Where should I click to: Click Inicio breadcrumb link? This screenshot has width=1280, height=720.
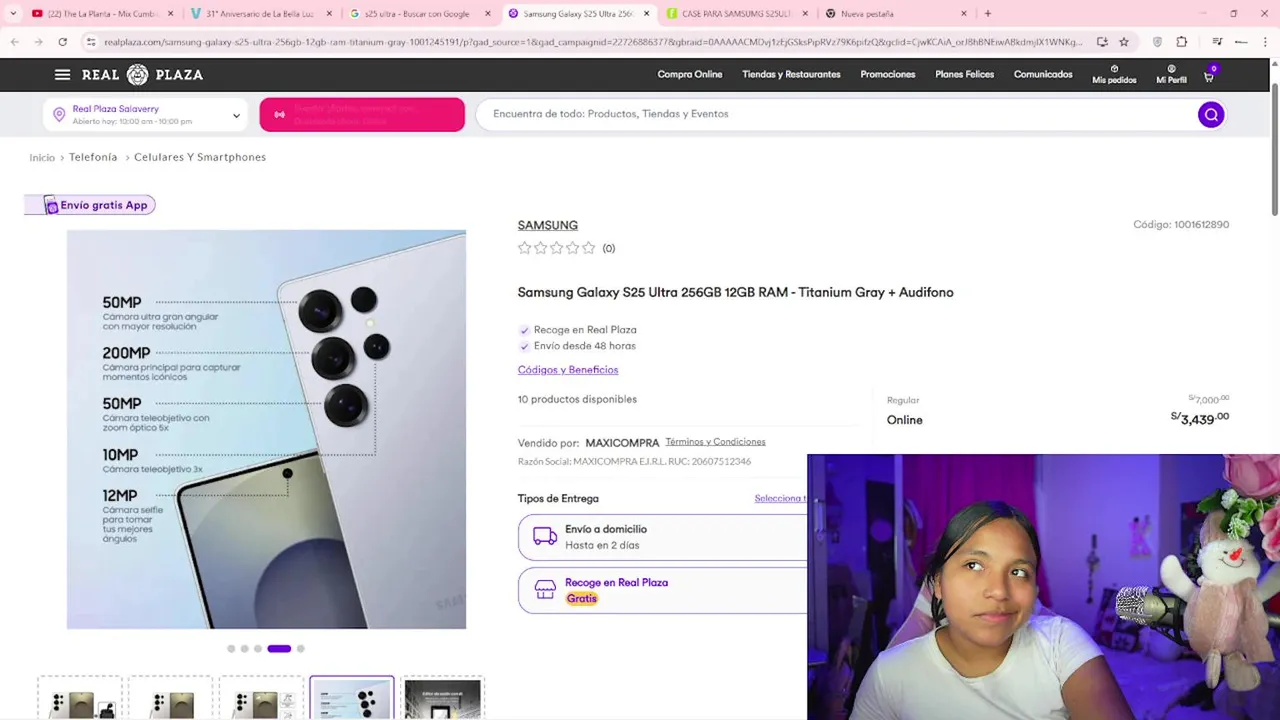[42, 158]
